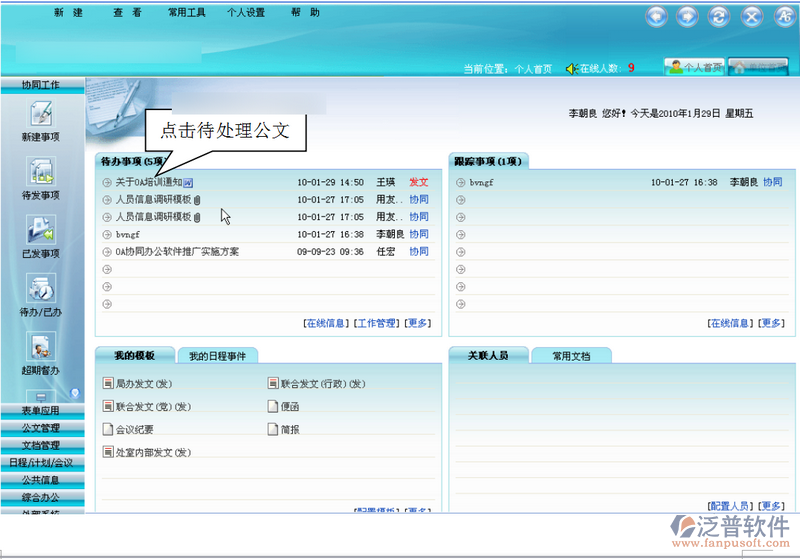Open the 待发事项 sidebar icon
The width and height of the screenshot is (800, 559).
40,173
